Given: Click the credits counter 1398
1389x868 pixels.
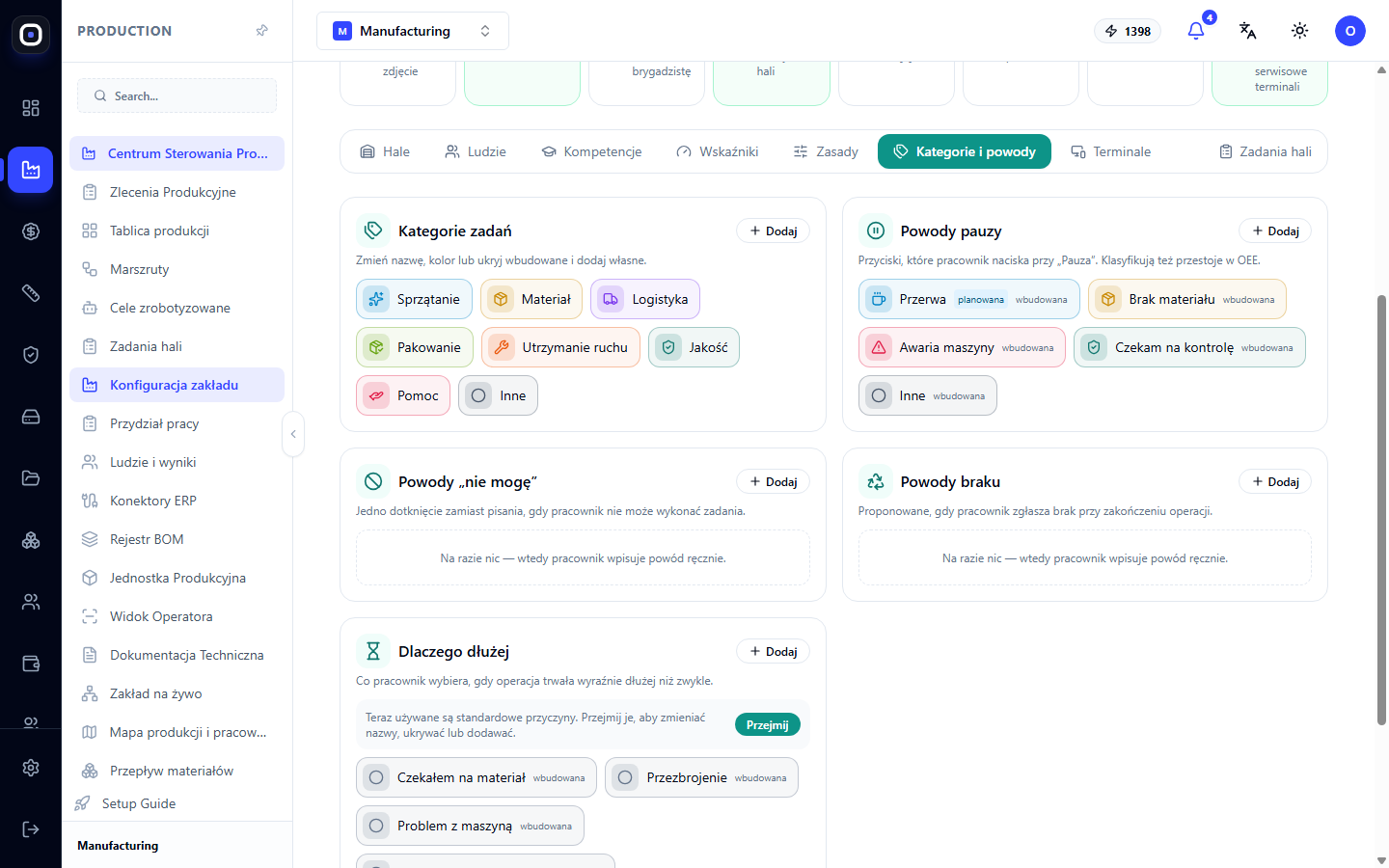Looking at the screenshot, I should click(1128, 31).
